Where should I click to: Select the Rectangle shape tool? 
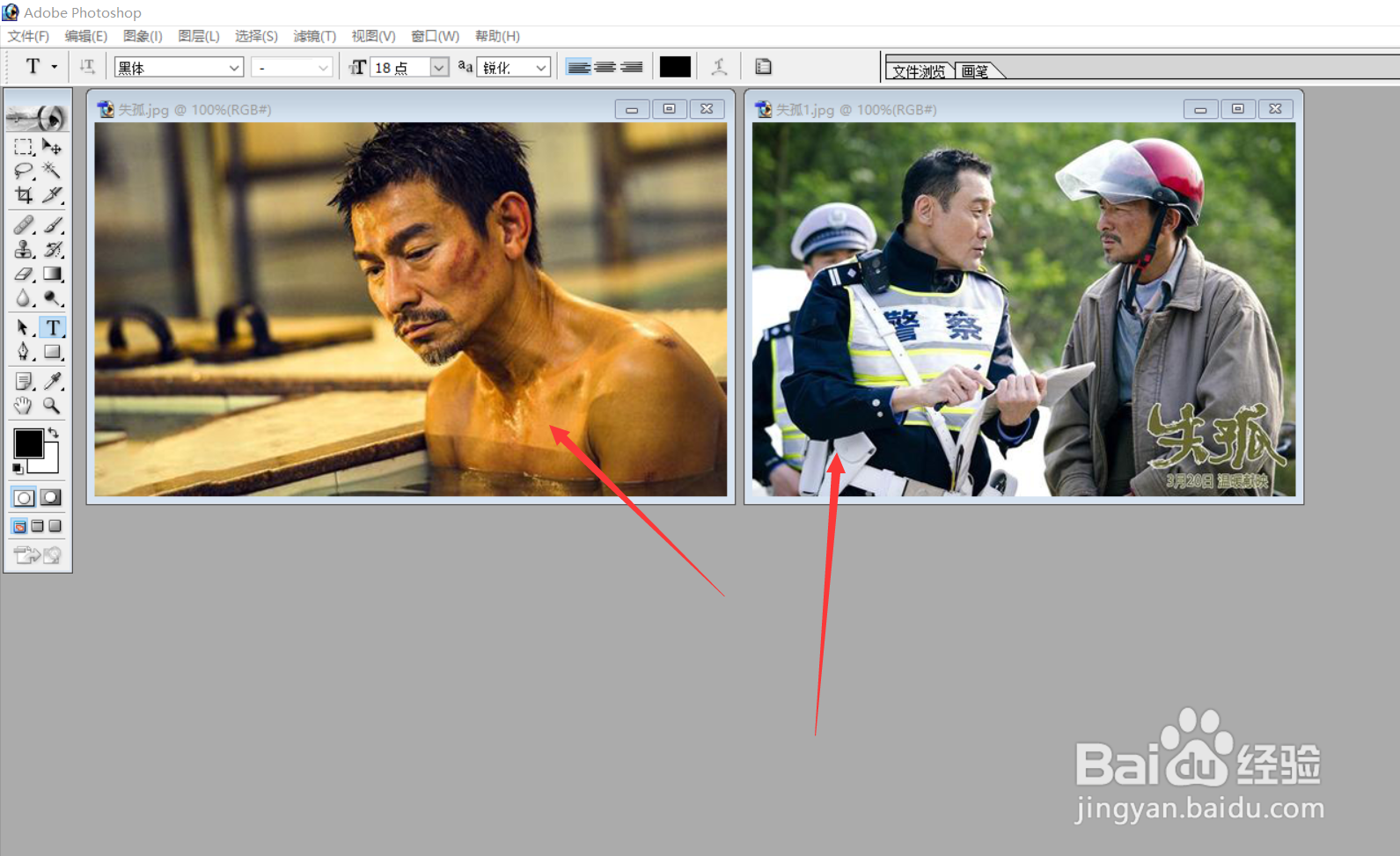point(52,352)
